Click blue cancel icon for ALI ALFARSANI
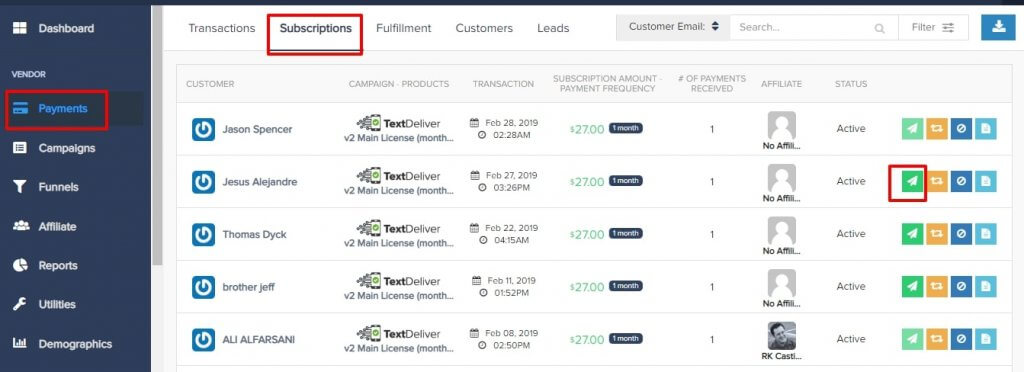Viewport: 1024px width, 372px height. [x=961, y=339]
